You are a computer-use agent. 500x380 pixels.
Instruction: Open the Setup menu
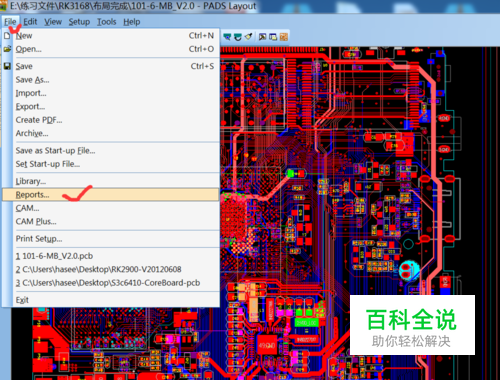point(79,22)
